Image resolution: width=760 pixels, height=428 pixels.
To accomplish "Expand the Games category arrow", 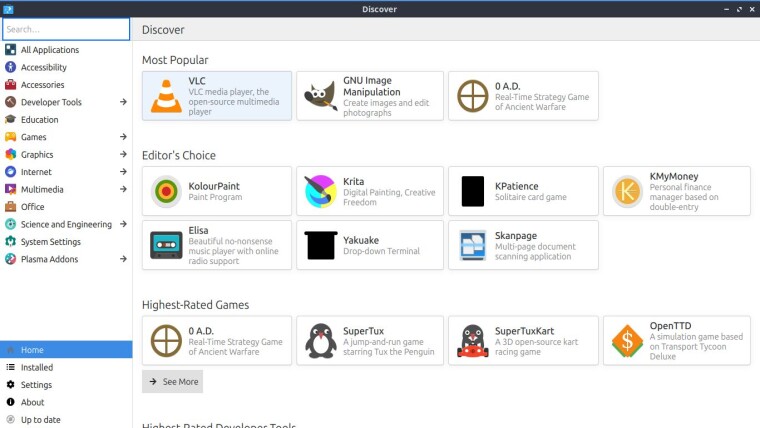I will tap(123, 137).
